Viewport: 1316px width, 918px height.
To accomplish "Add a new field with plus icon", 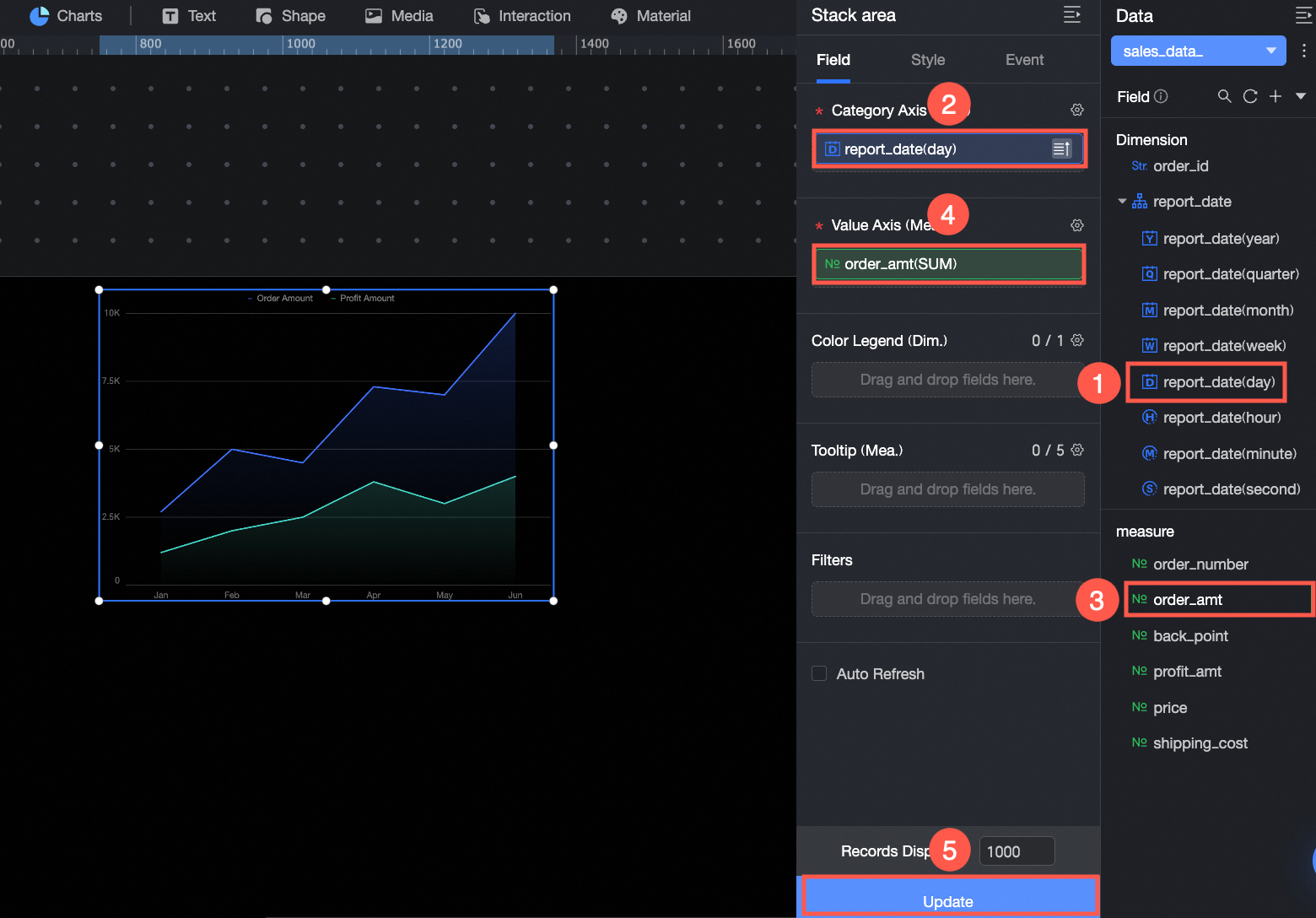I will tap(1276, 96).
